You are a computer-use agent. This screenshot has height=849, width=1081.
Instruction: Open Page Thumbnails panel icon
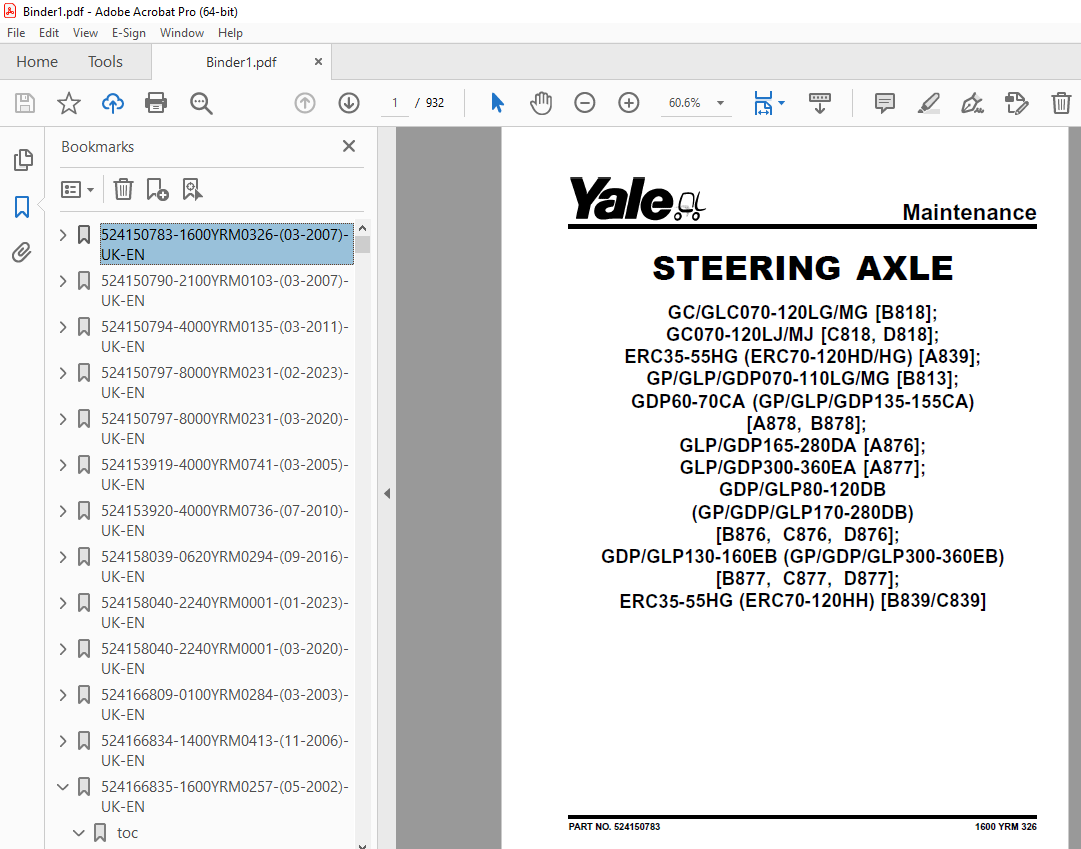coord(23,160)
